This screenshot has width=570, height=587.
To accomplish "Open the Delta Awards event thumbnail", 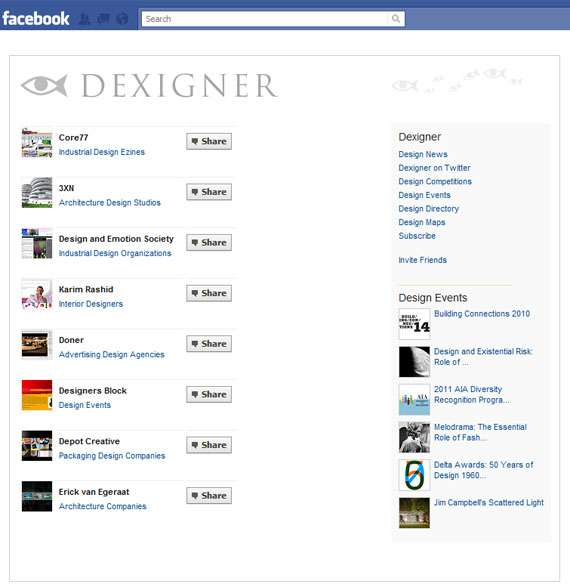I will click(414, 475).
